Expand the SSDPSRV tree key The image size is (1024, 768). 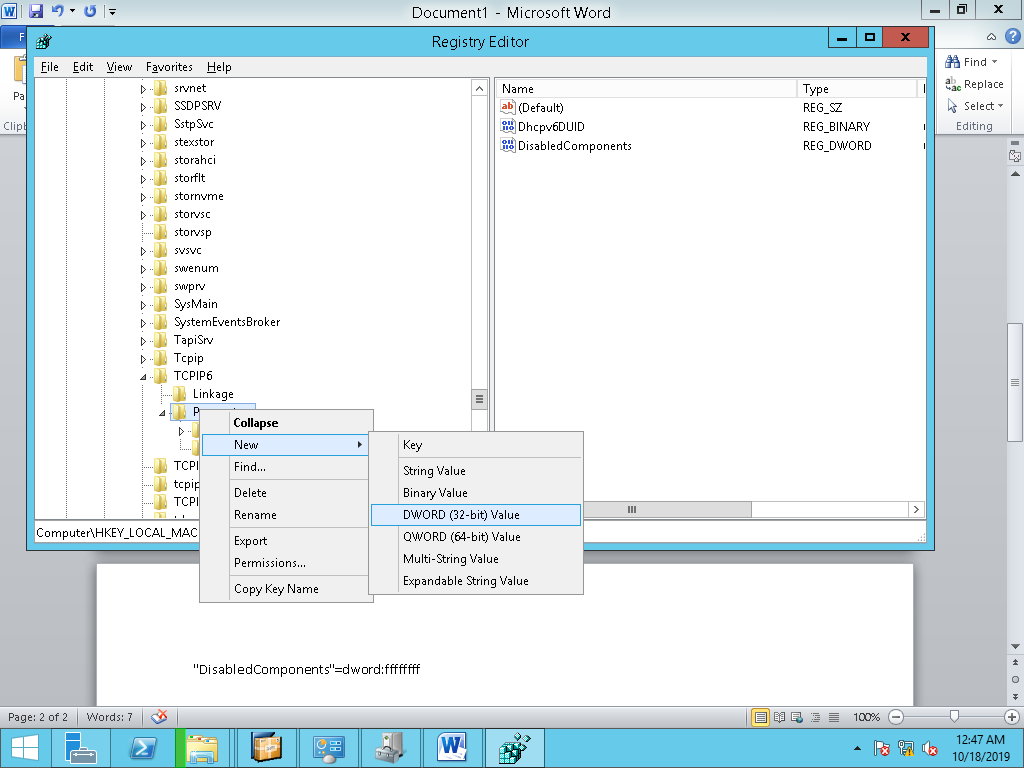pos(143,106)
